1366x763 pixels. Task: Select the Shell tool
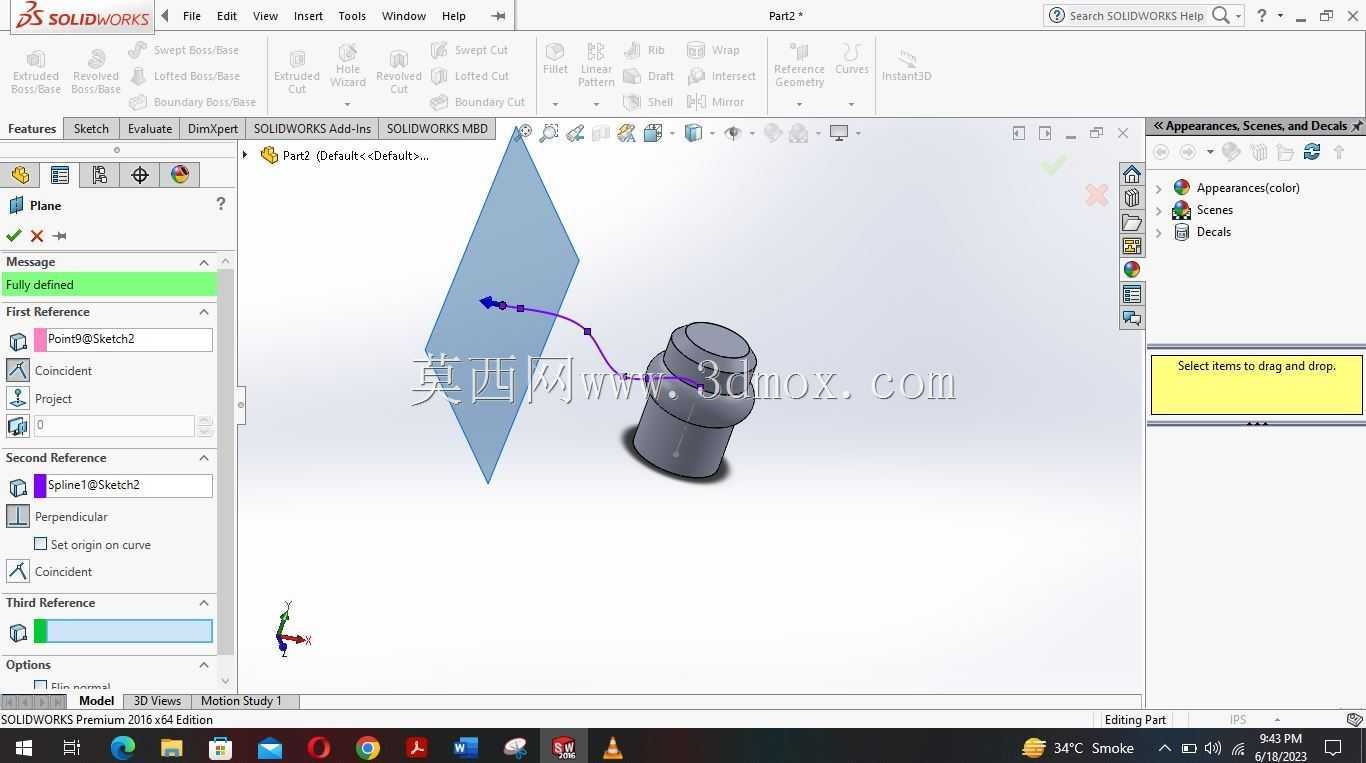[x=648, y=102]
